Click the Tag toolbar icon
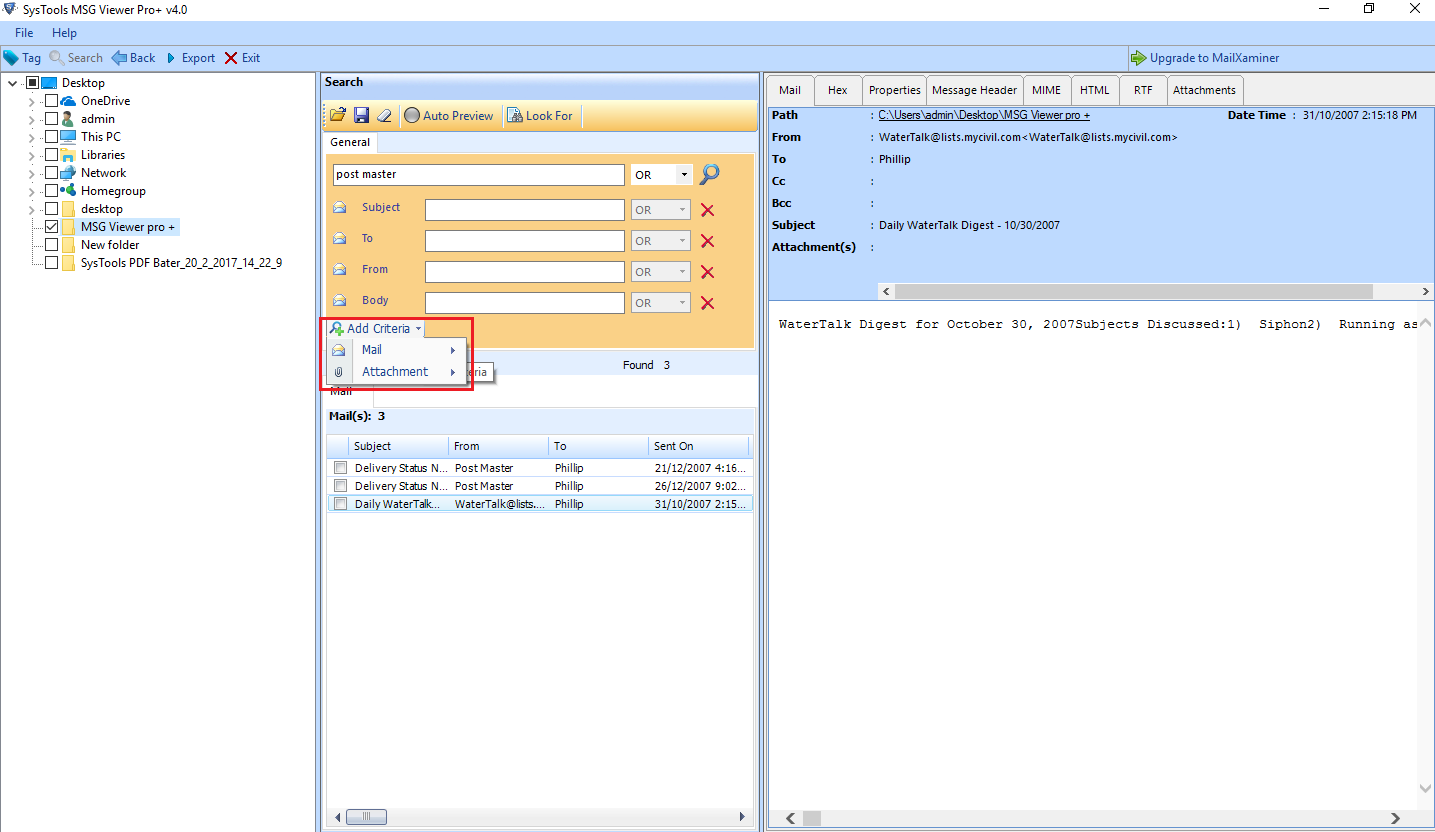The image size is (1435, 832). (11, 58)
